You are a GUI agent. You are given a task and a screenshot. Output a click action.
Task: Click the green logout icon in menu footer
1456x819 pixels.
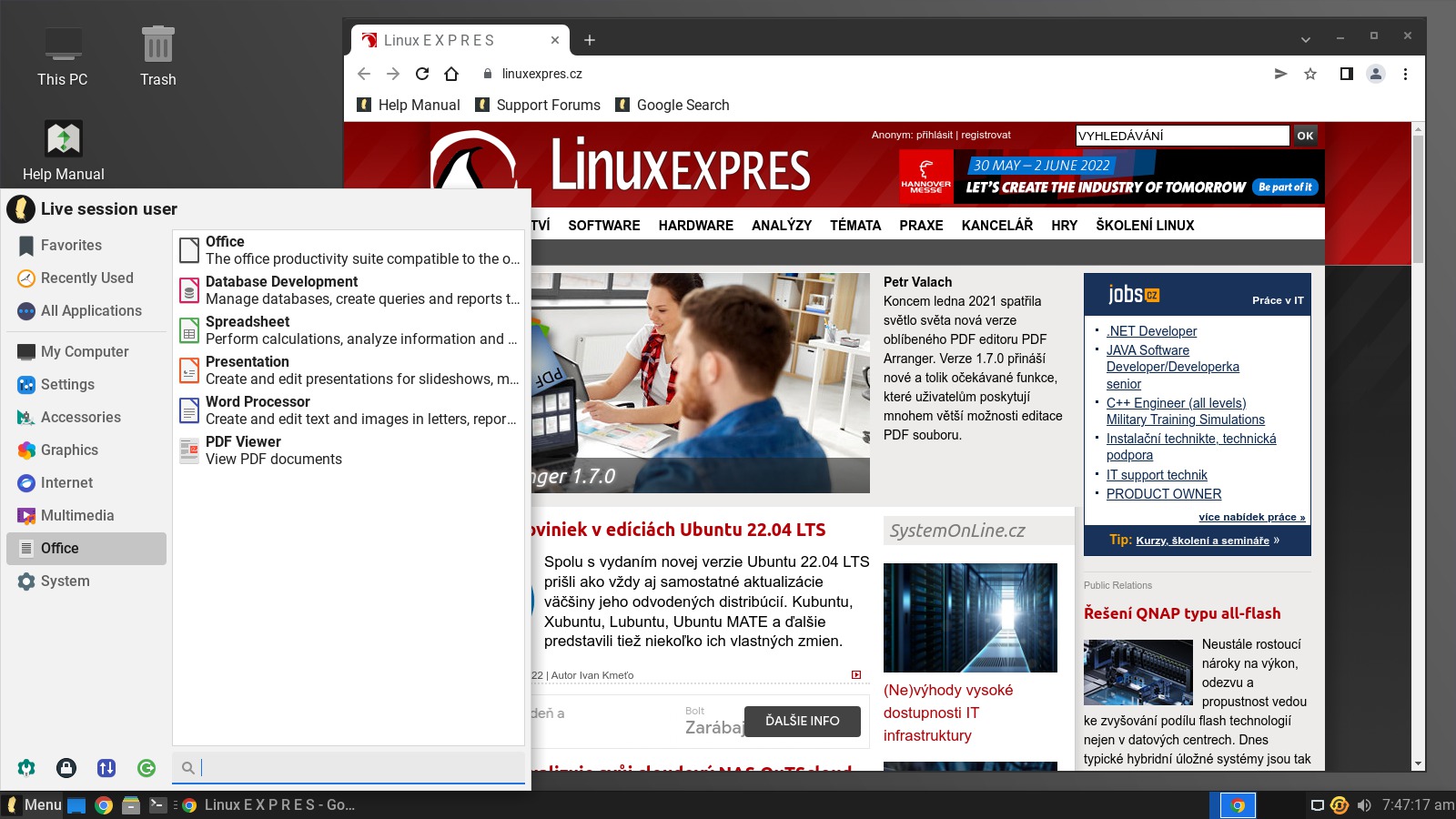click(x=147, y=768)
